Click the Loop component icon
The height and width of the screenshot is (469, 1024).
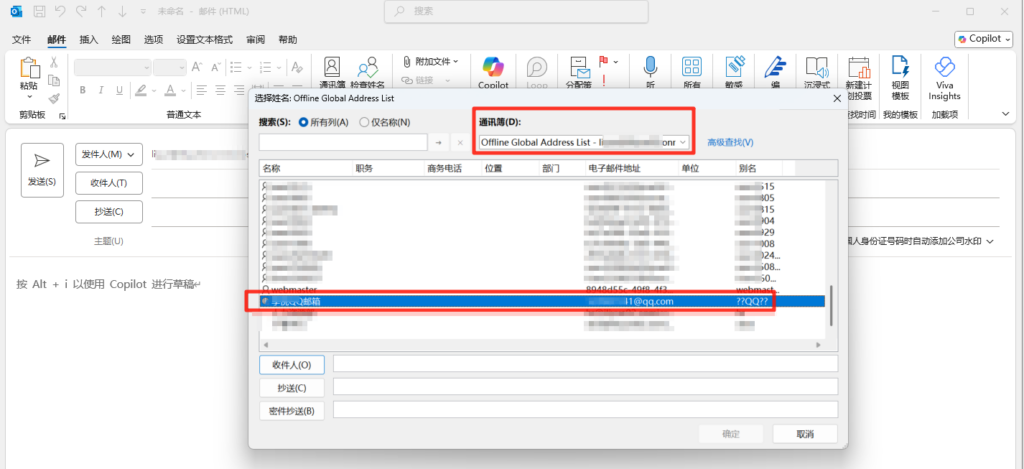point(537,68)
